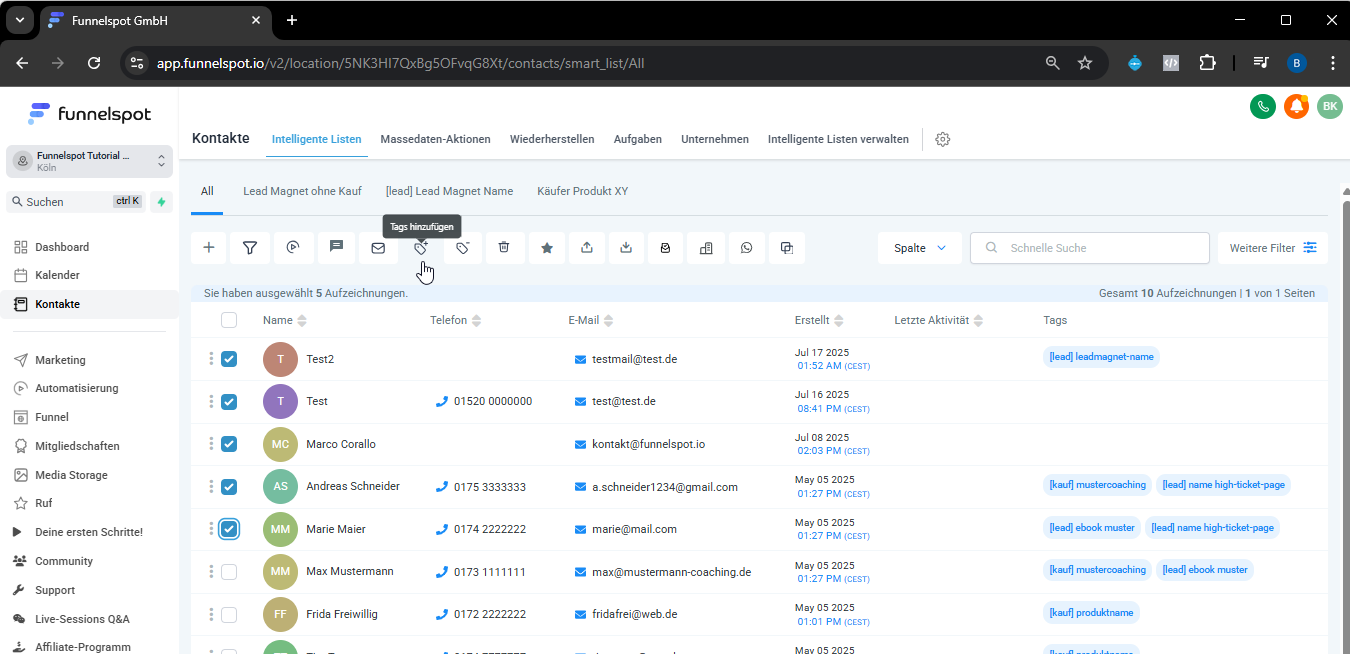Check Max Mustermann's checkbox
Screen dimensions: 1350x654
(x=229, y=572)
